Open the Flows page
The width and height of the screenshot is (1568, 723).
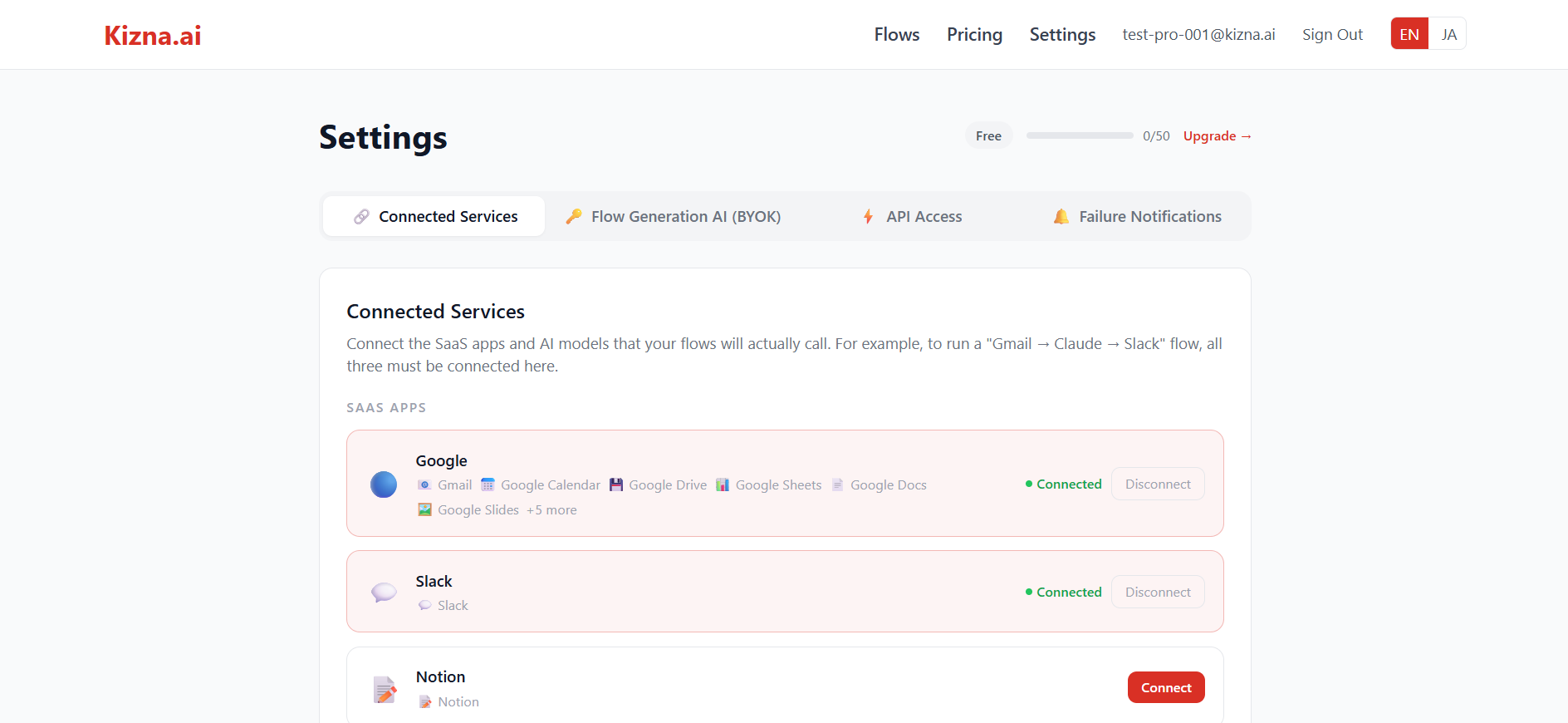pyautogui.click(x=897, y=34)
